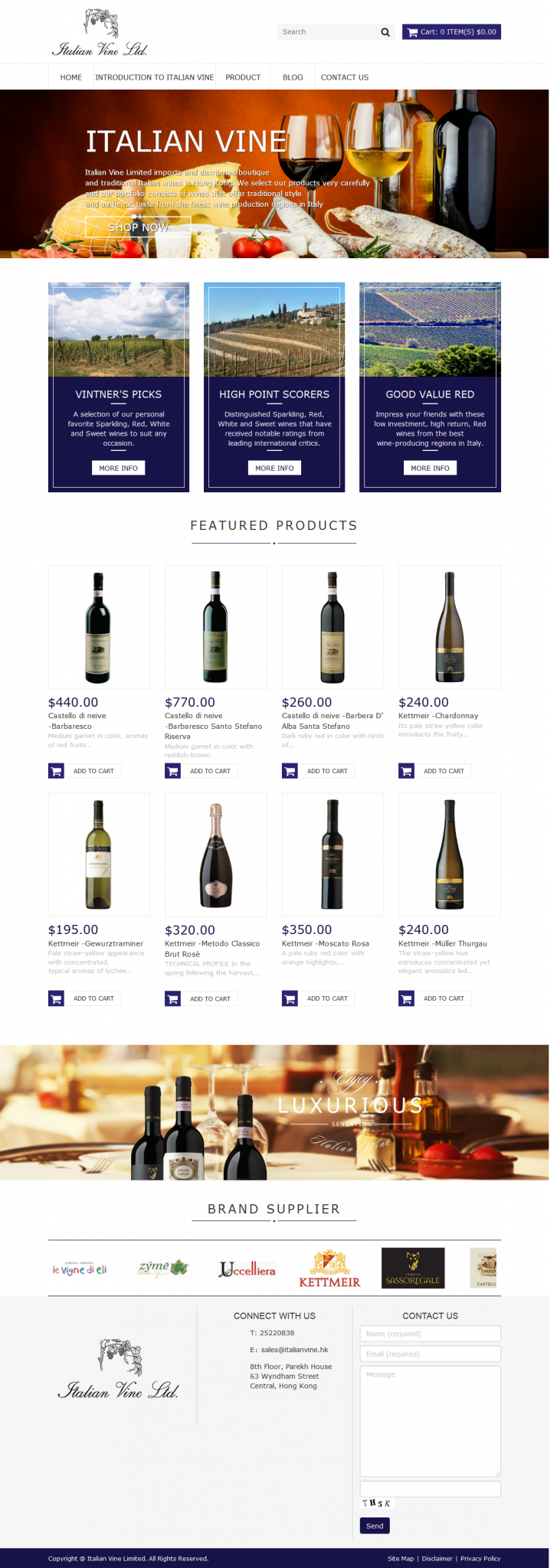Screen dimensions: 557x1568
Task: Open the shopping cart in the header
Action: 451,32
